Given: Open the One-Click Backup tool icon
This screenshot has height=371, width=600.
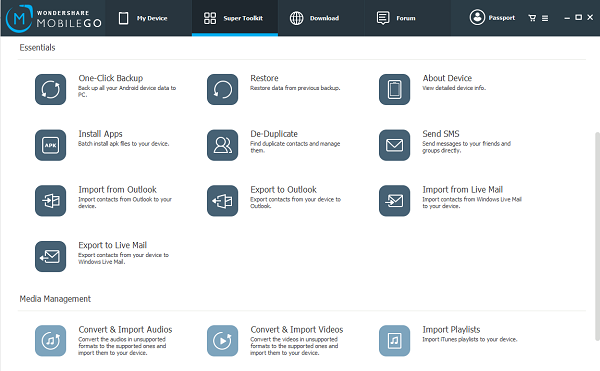Looking at the screenshot, I should pyautogui.click(x=51, y=89).
